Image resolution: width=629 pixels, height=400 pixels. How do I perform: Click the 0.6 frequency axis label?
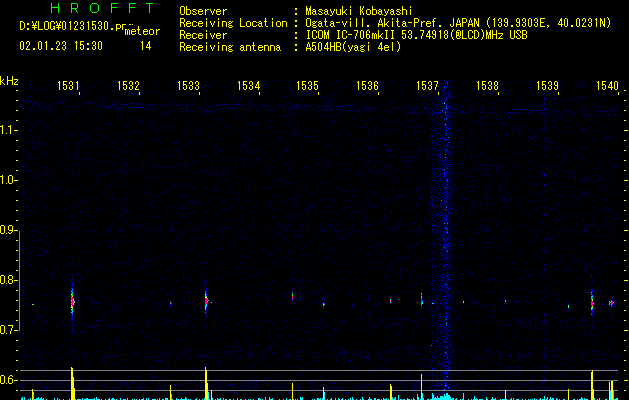(9, 380)
